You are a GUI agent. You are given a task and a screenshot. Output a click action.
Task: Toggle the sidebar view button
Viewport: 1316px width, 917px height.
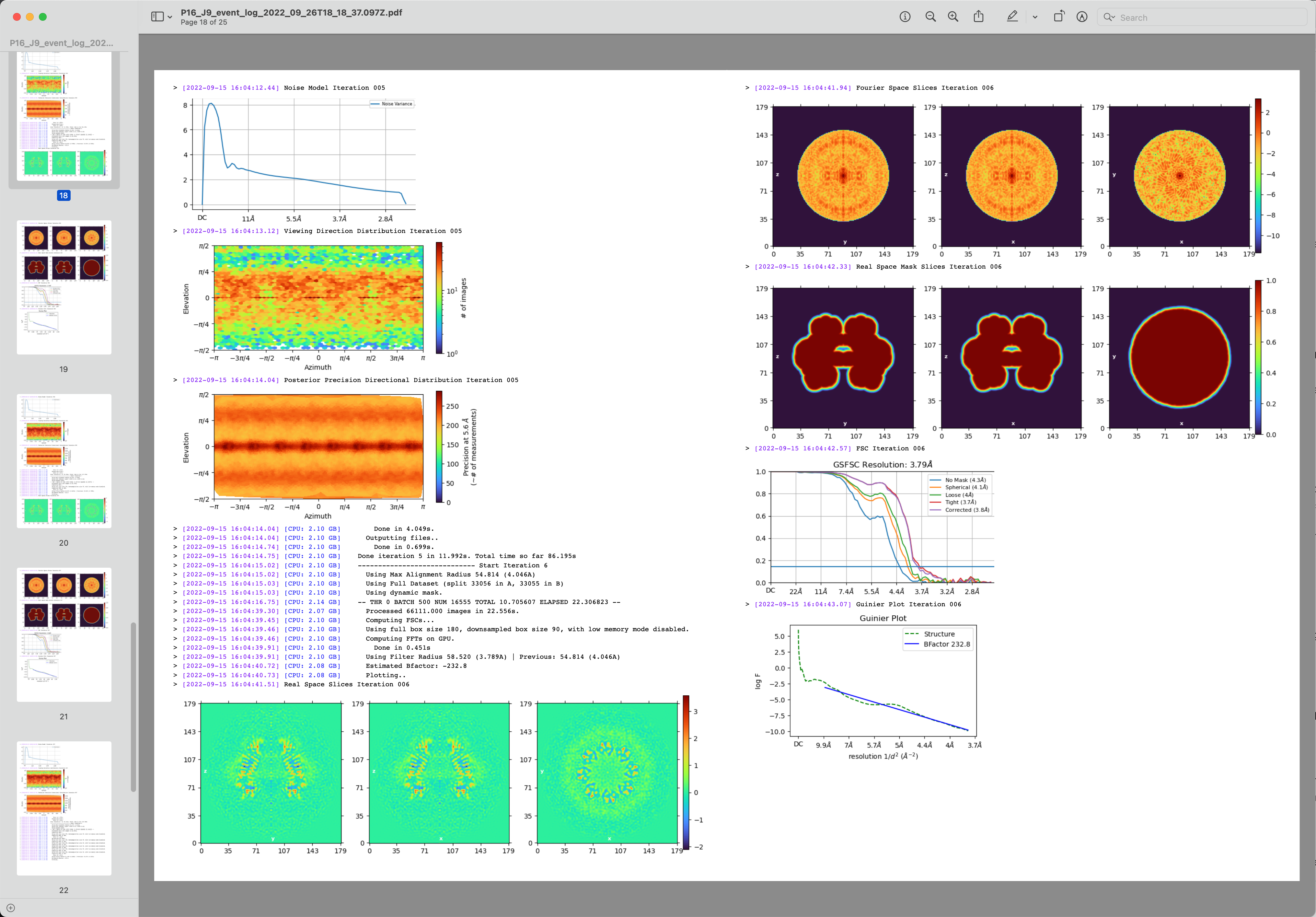tap(157, 17)
